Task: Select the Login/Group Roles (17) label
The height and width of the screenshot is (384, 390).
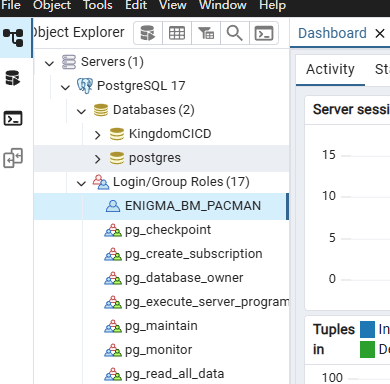Action: click(181, 182)
